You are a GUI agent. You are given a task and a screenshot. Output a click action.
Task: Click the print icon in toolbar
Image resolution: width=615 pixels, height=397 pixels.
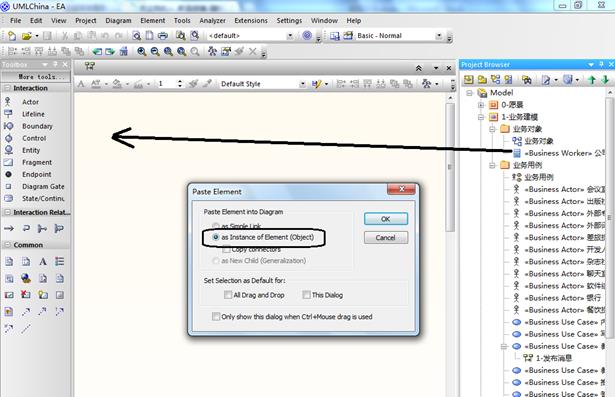(x=162, y=36)
